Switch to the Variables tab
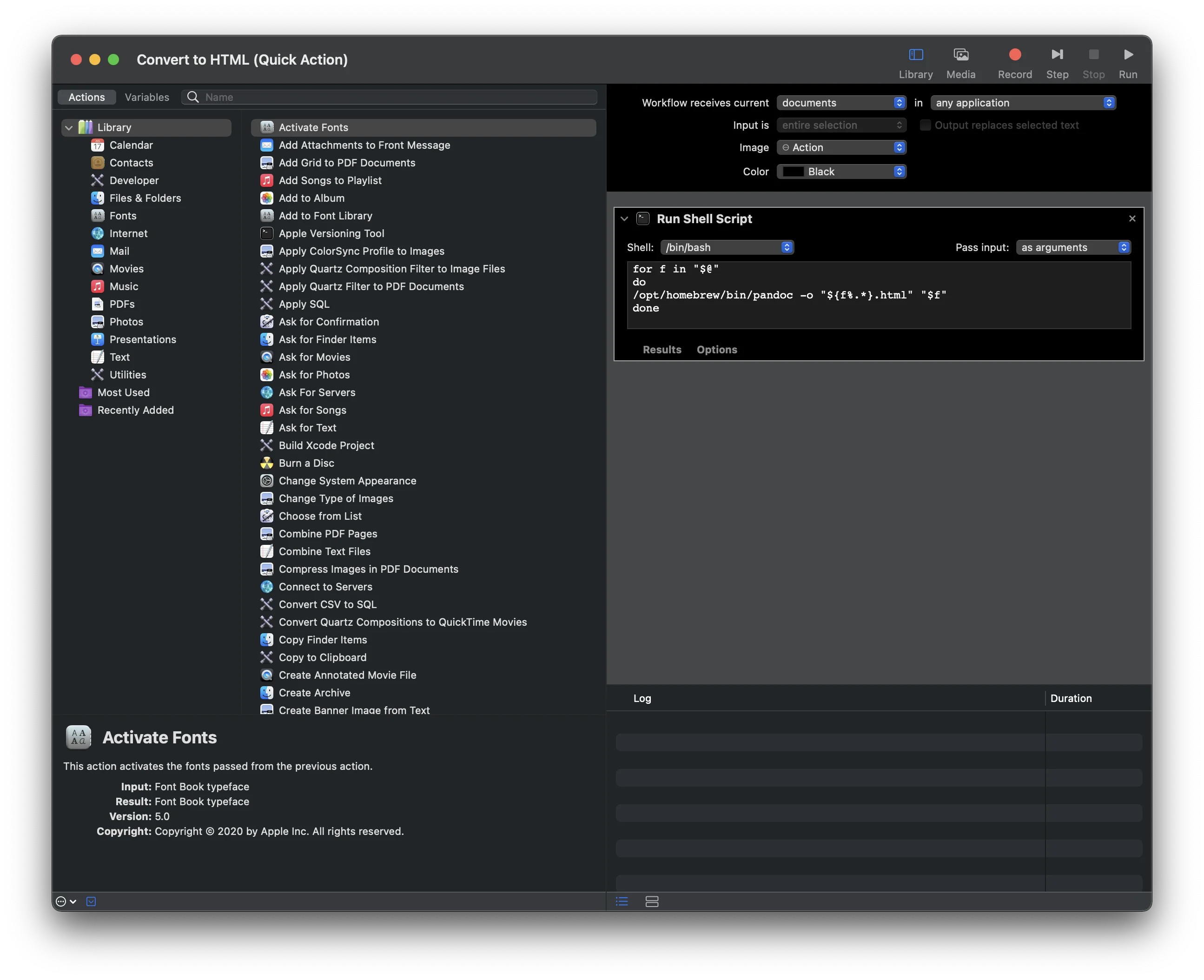 click(x=147, y=97)
